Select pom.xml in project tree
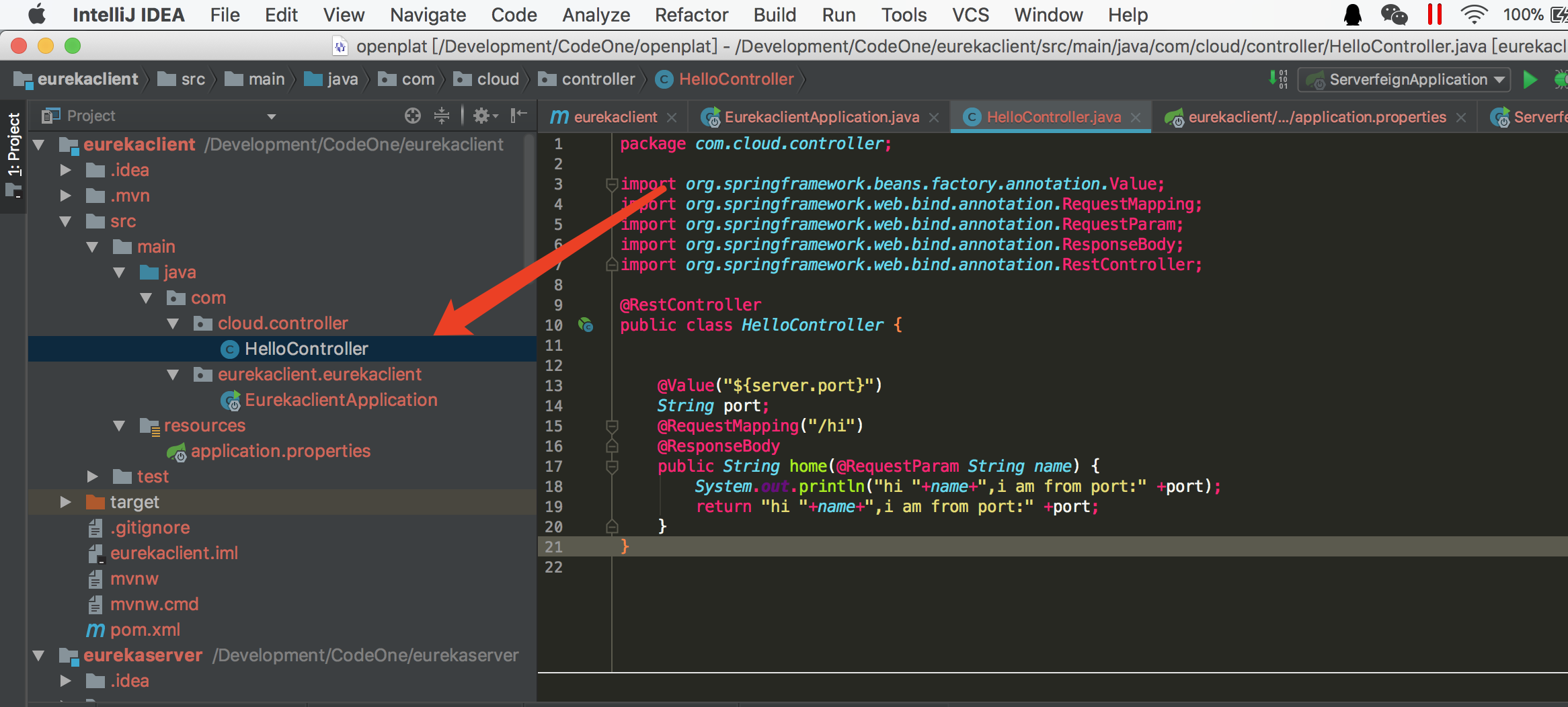The height and width of the screenshot is (707, 1568). click(x=133, y=630)
